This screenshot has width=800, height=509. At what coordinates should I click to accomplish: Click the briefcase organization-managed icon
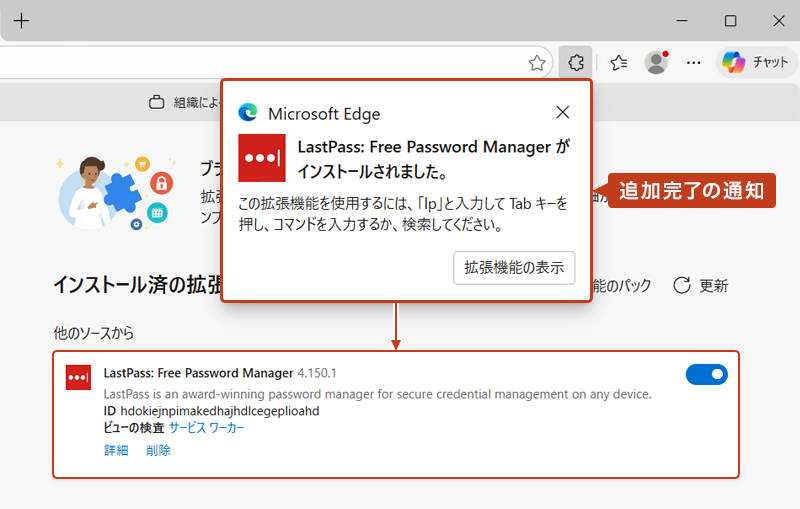pyautogui.click(x=156, y=102)
